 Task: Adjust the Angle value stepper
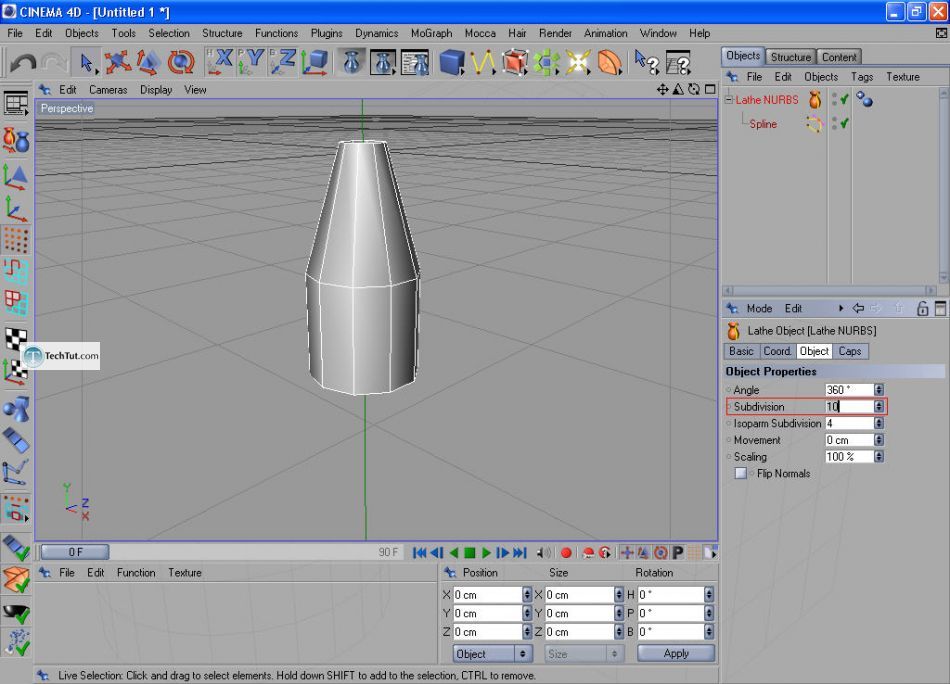pos(879,390)
